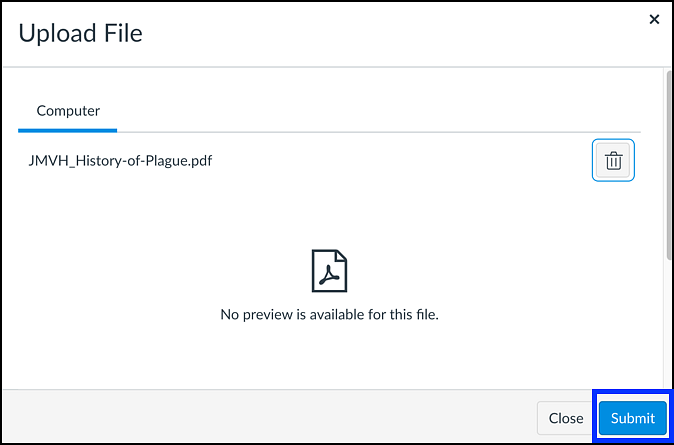Click the blue Submit button
The width and height of the screenshot is (674, 445).
(633, 418)
